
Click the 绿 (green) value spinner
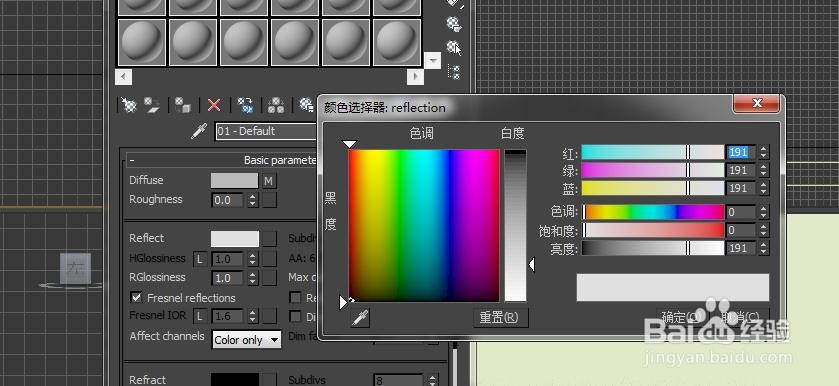point(764,170)
